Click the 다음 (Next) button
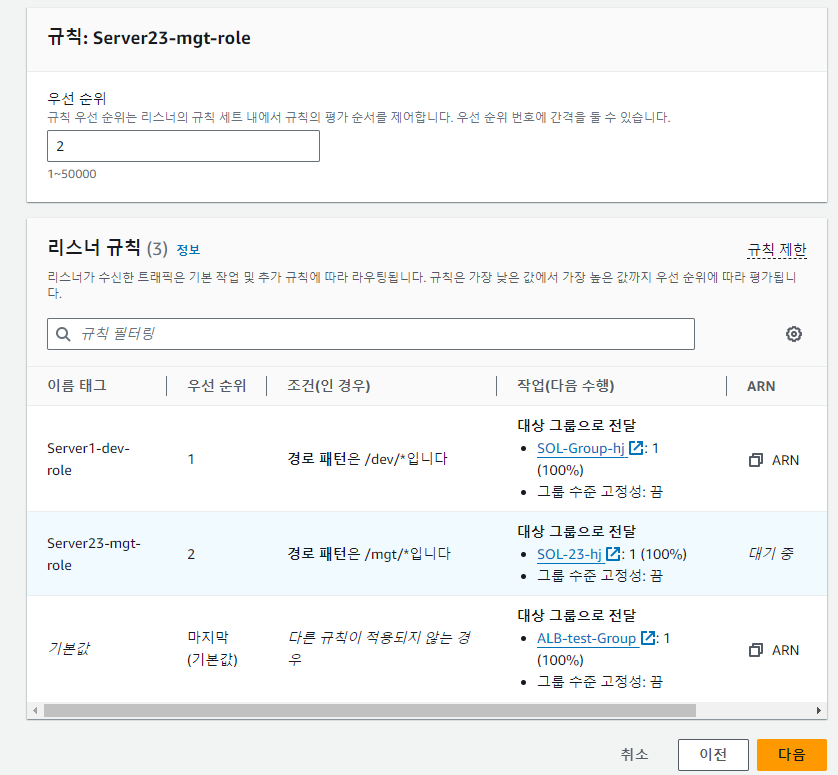 792,755
